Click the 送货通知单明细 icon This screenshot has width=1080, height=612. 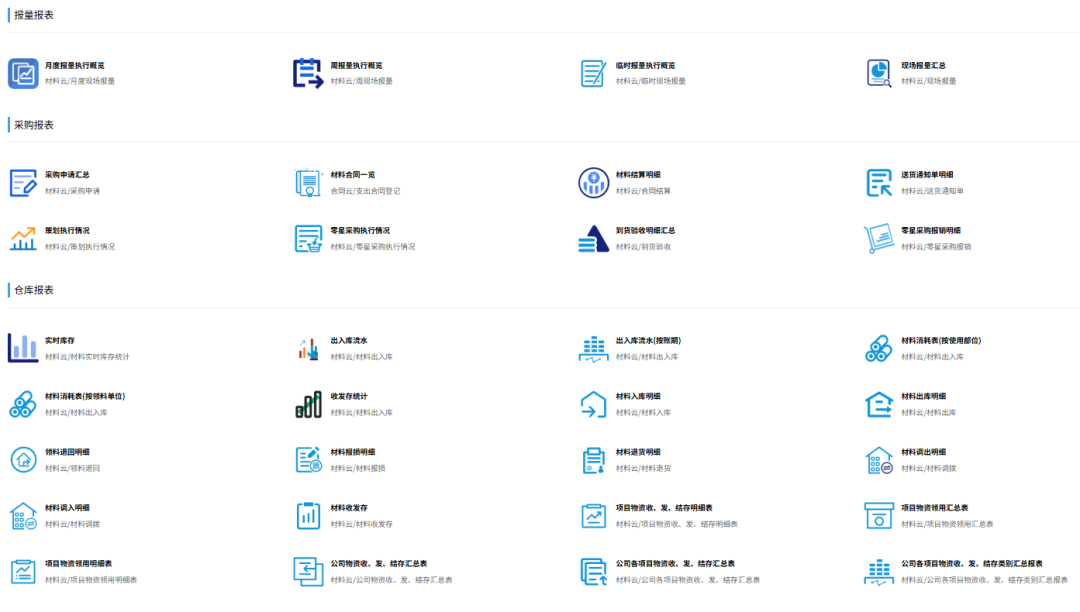tap(879, 183)
